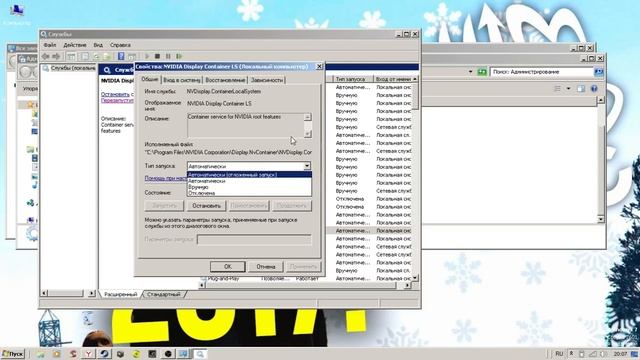Click the services list scroll-right arrow
The width and height of the screenshot is (640, 360).
click(407, 285)
